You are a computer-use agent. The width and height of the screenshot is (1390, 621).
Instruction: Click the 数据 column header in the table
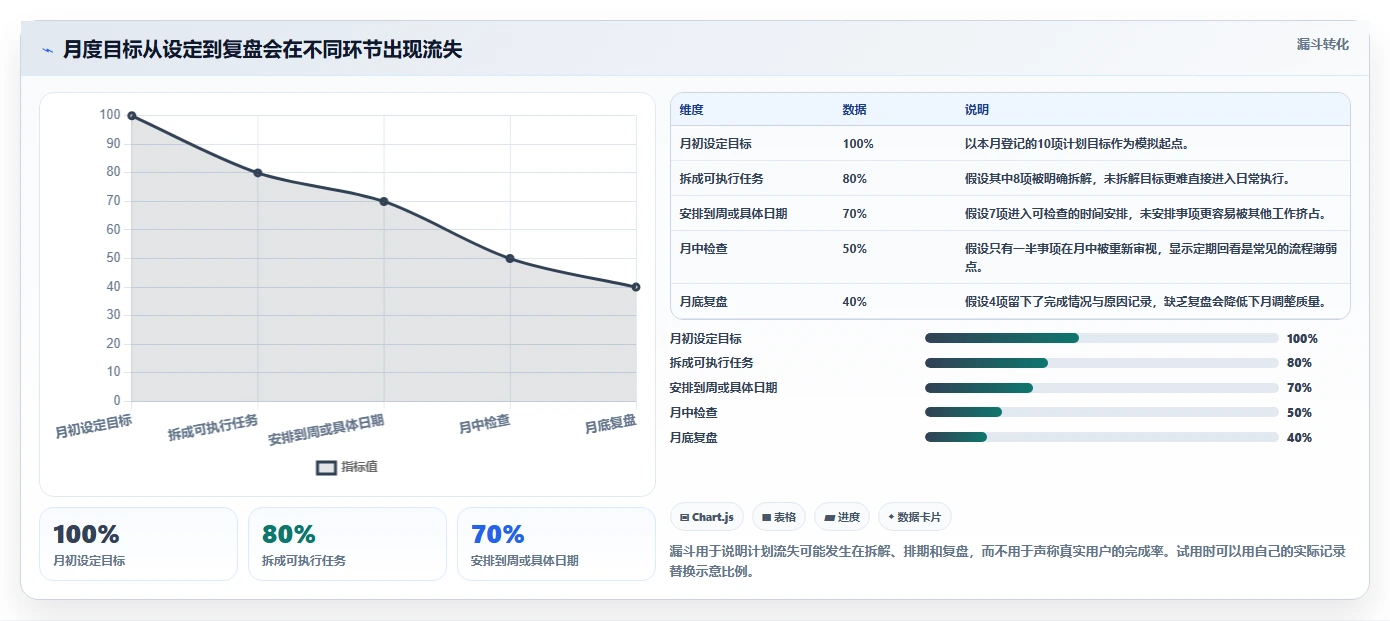coord(854,110)
